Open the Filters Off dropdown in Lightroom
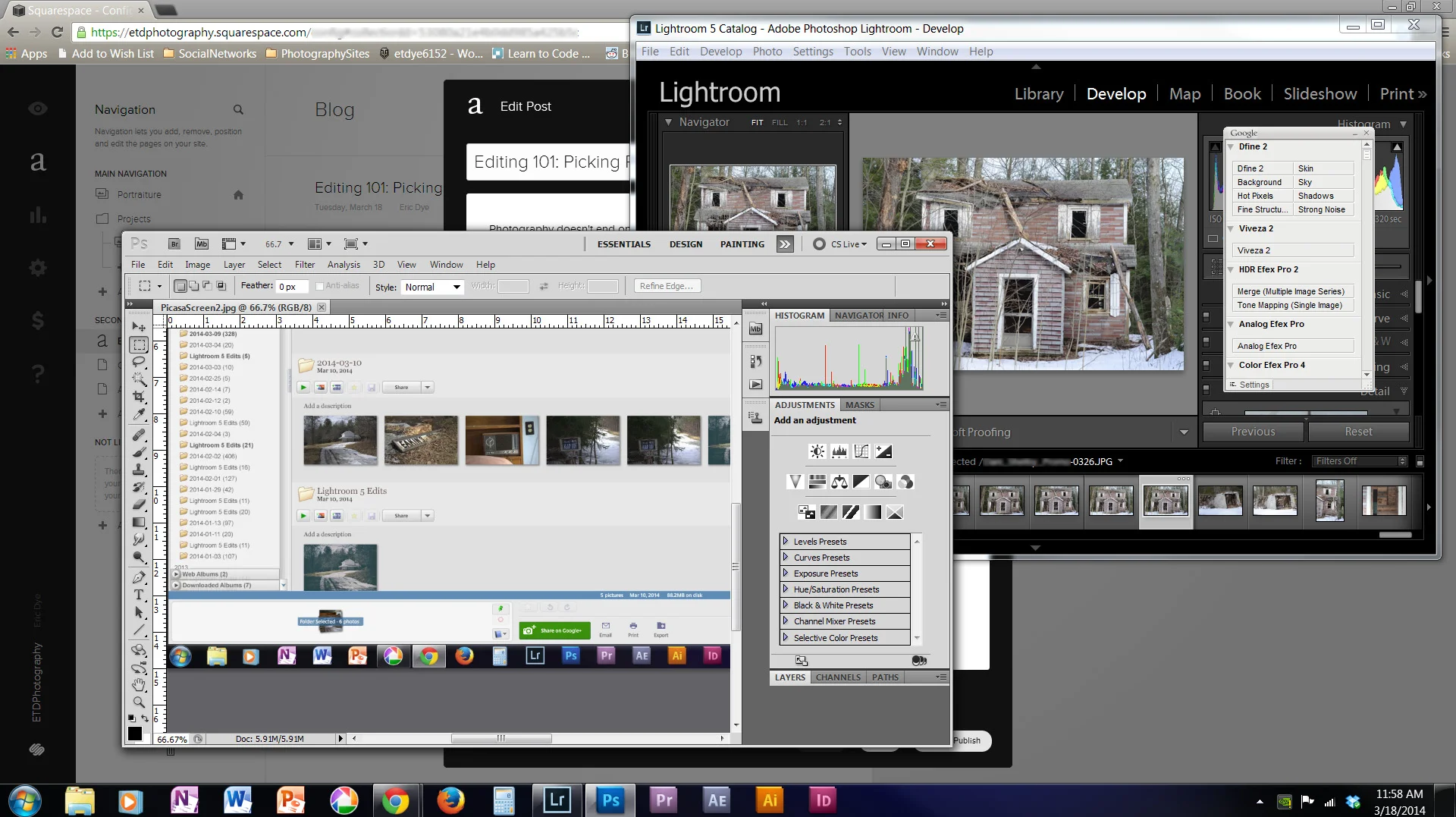The height and width of the screenshot is (817, 1456). [1360, 461]
